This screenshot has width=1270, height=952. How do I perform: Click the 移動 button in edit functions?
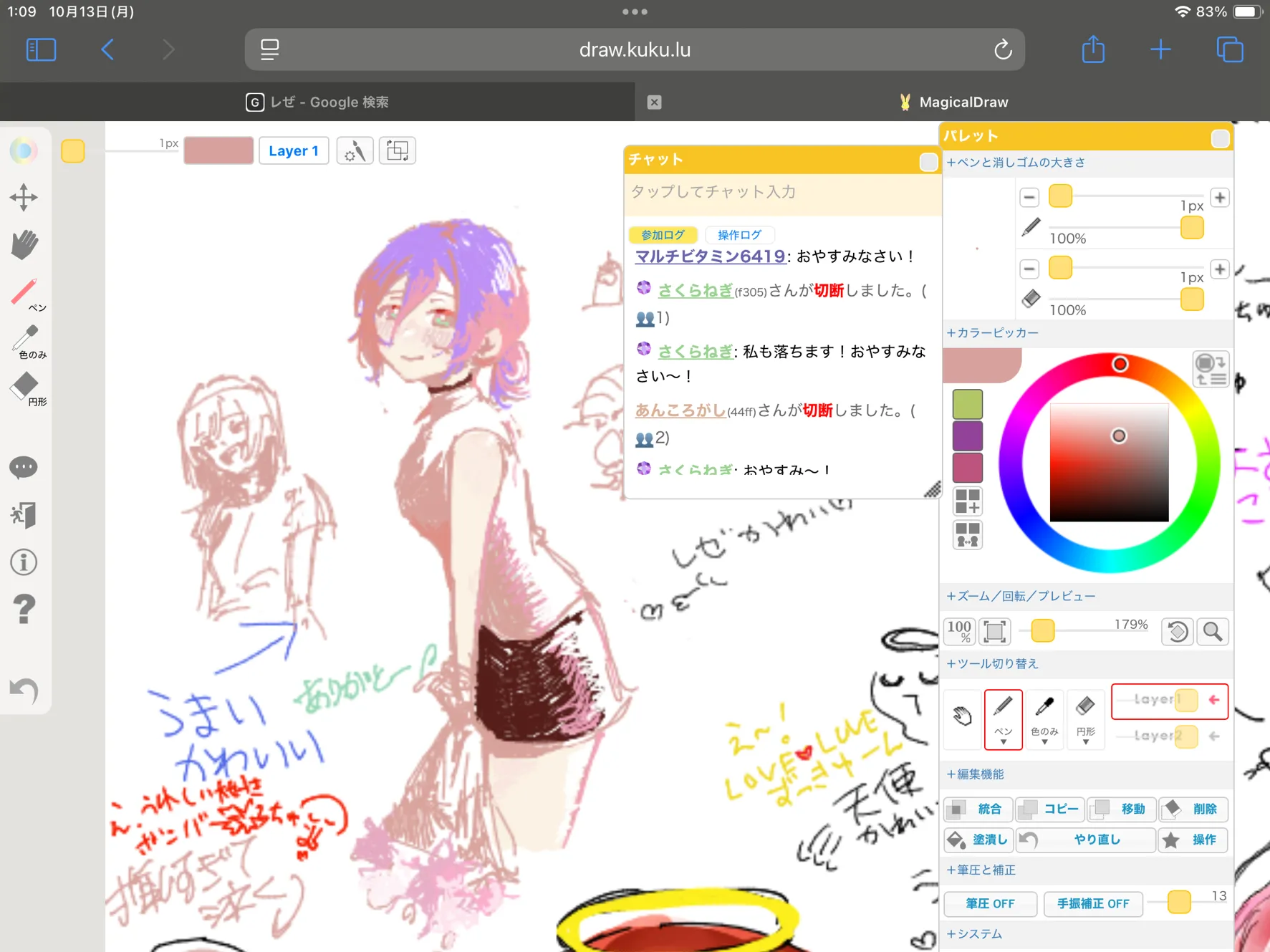click(x=1122, y=809)
